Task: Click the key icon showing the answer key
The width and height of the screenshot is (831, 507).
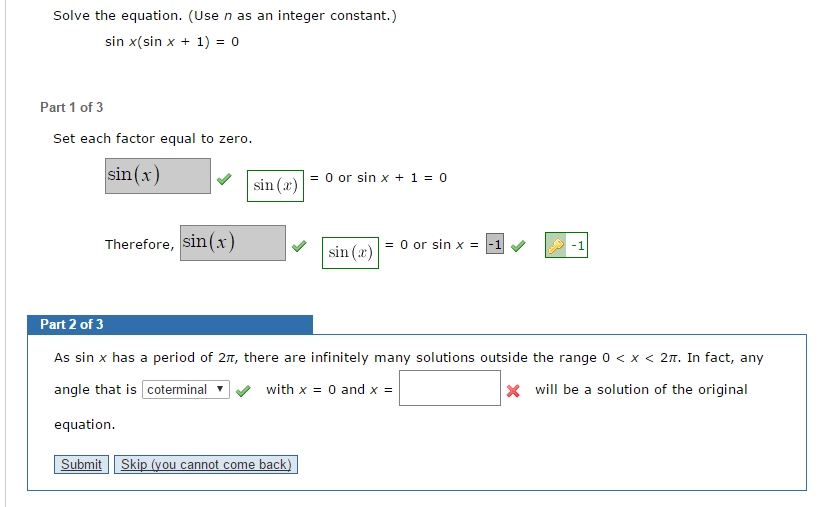Action: coord(556,245)
